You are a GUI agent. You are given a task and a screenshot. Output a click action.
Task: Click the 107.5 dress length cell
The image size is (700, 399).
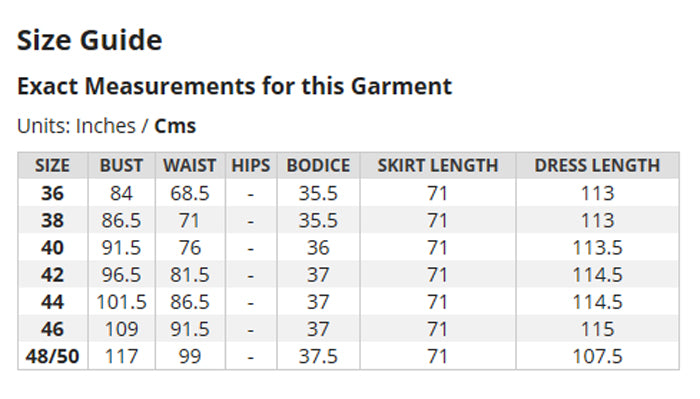tap(597, 356)
